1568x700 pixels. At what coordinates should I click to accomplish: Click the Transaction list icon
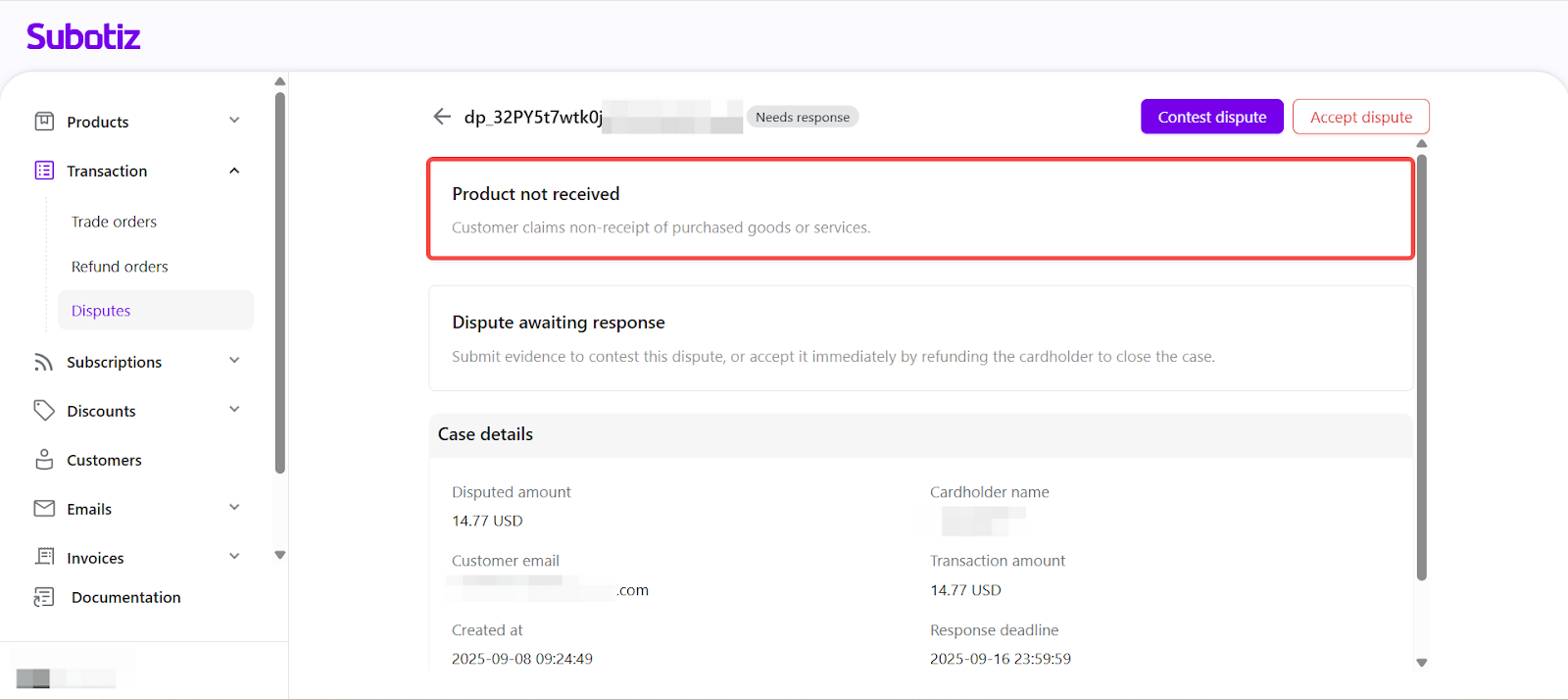(x=44, y=171)
